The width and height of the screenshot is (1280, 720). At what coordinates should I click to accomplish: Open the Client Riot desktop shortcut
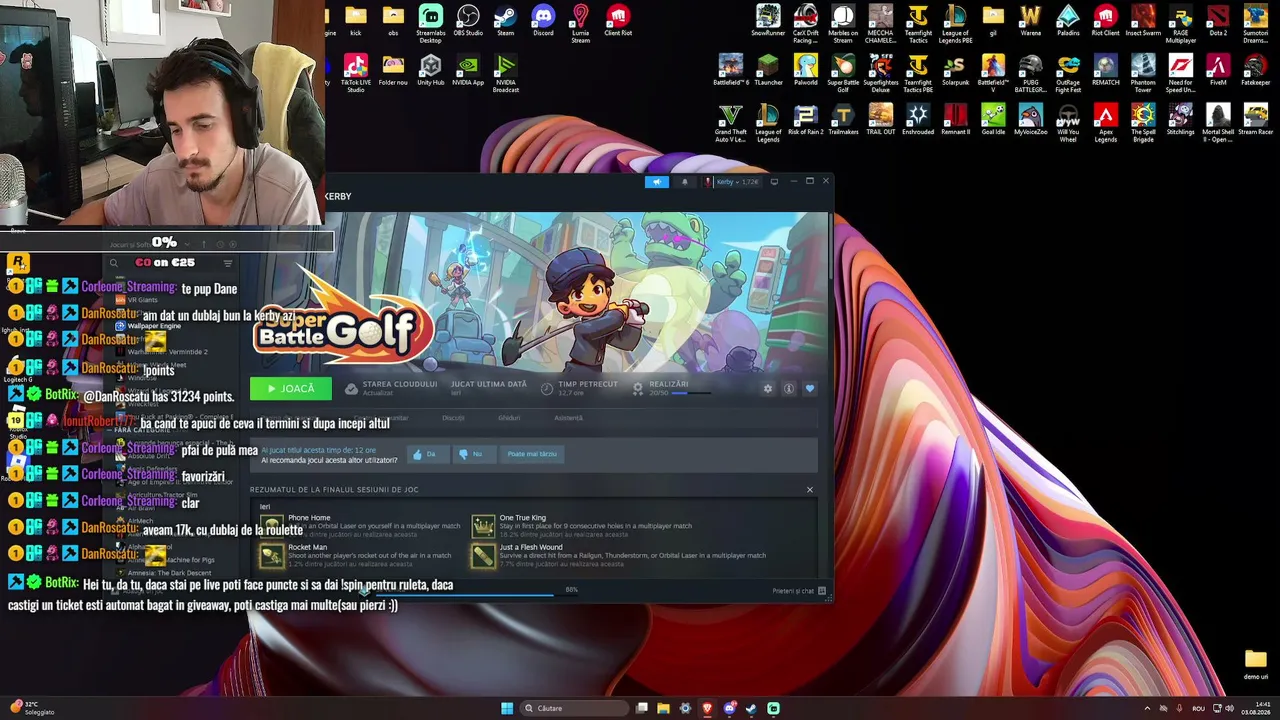pyautogui.click(x=618, y=20)
